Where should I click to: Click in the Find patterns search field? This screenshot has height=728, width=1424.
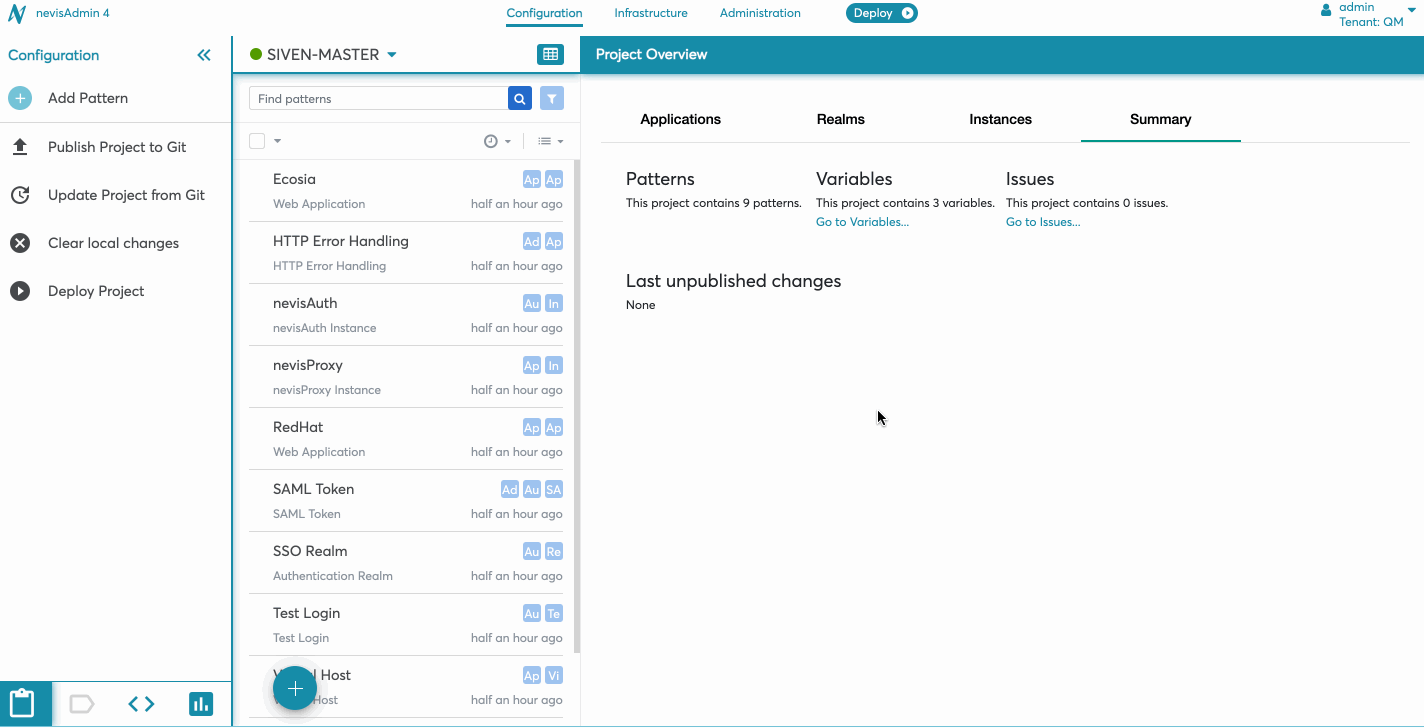(378, 98)
